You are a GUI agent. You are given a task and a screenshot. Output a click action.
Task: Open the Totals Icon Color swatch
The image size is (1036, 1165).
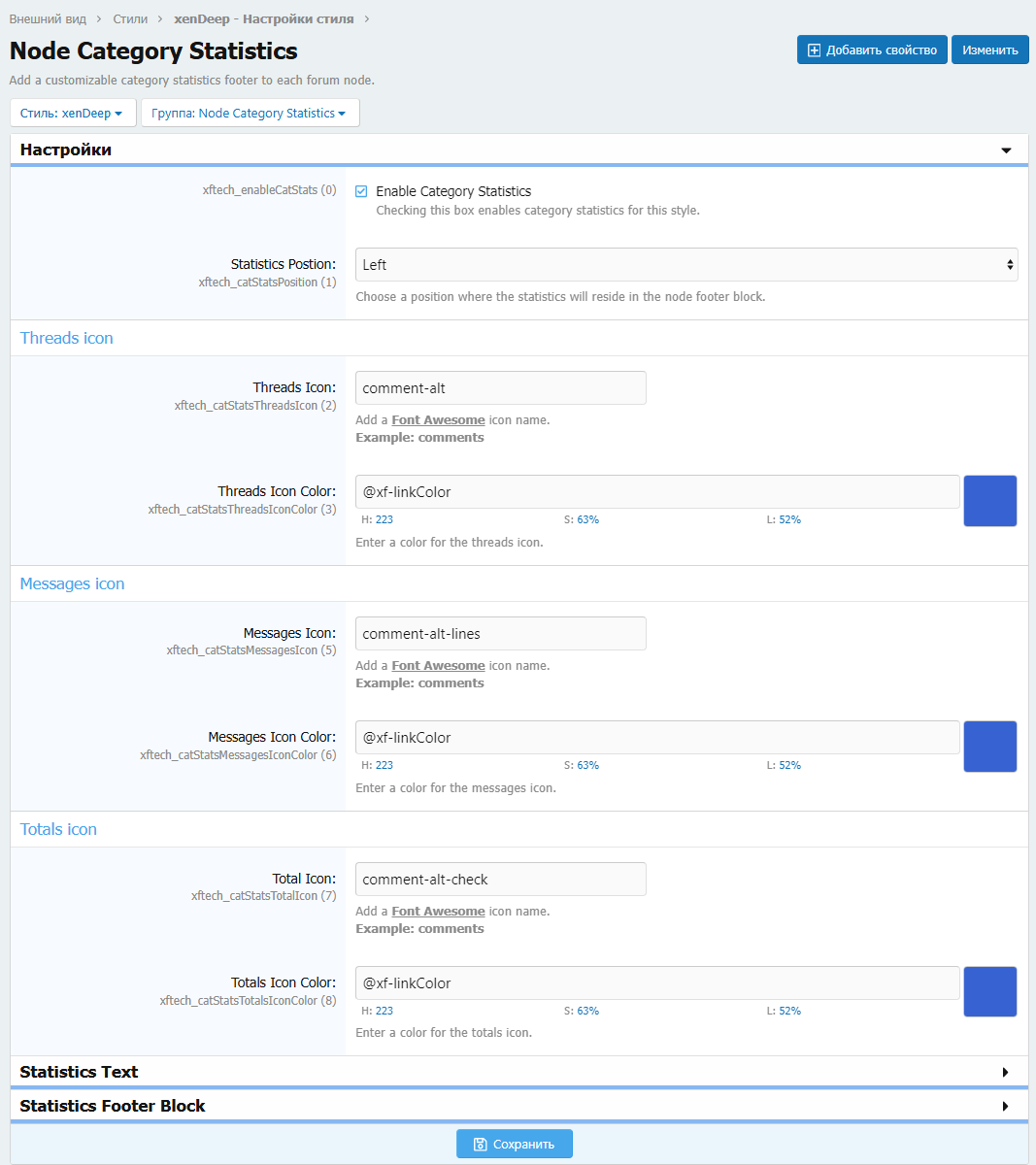coord(989,991)
